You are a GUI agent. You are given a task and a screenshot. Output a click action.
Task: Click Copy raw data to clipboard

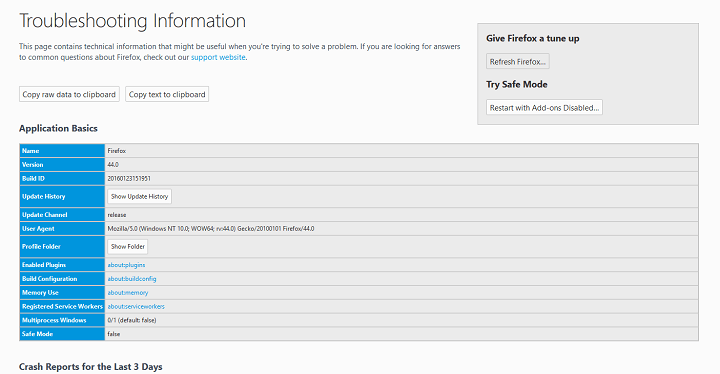point(69,94)
